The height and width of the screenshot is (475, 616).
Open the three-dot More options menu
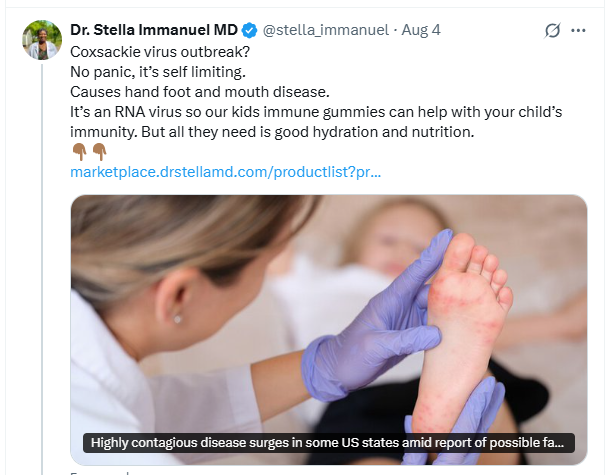click(x=578, y=30)
